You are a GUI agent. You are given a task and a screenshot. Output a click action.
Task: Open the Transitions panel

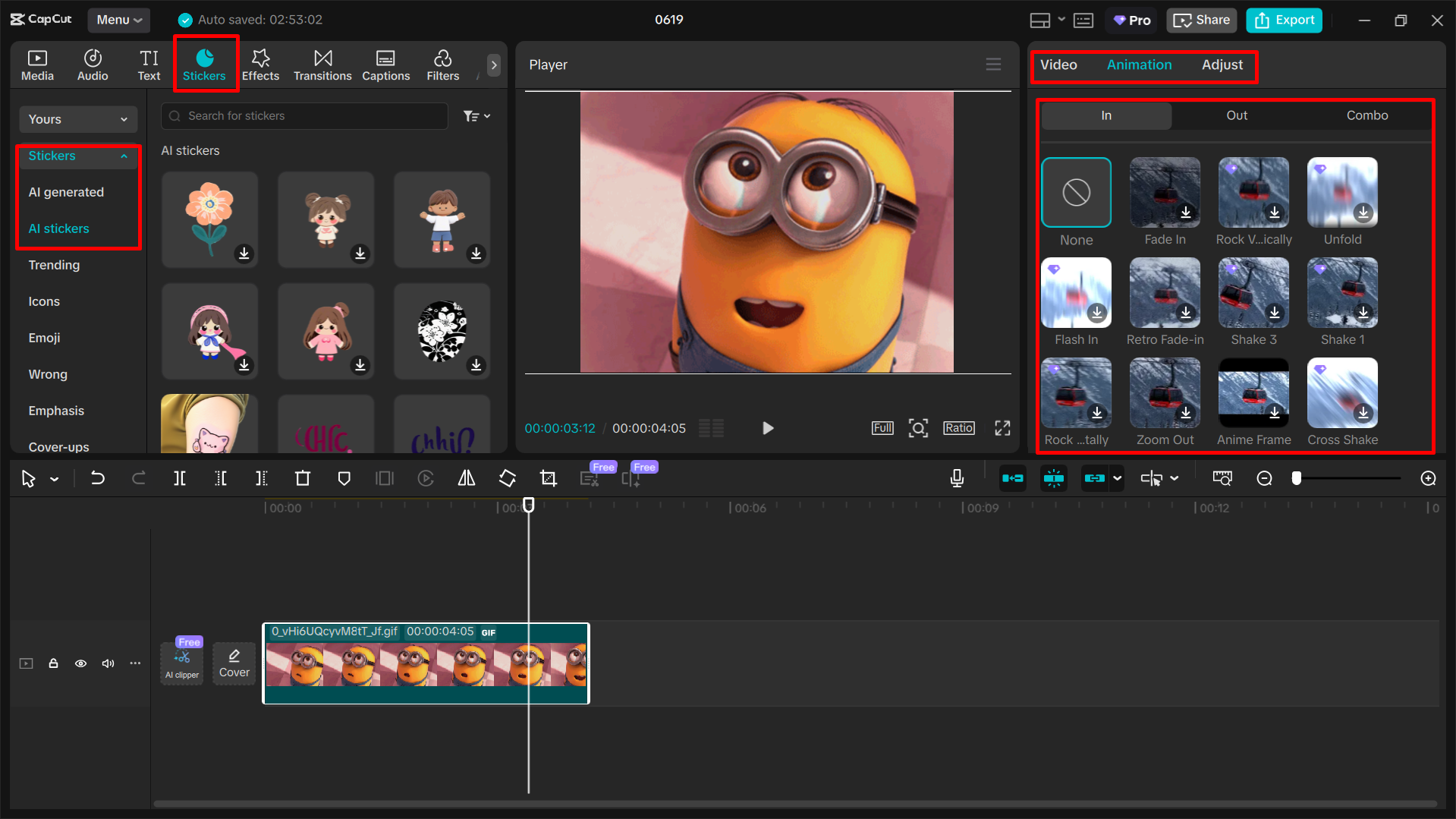(322, 65)
